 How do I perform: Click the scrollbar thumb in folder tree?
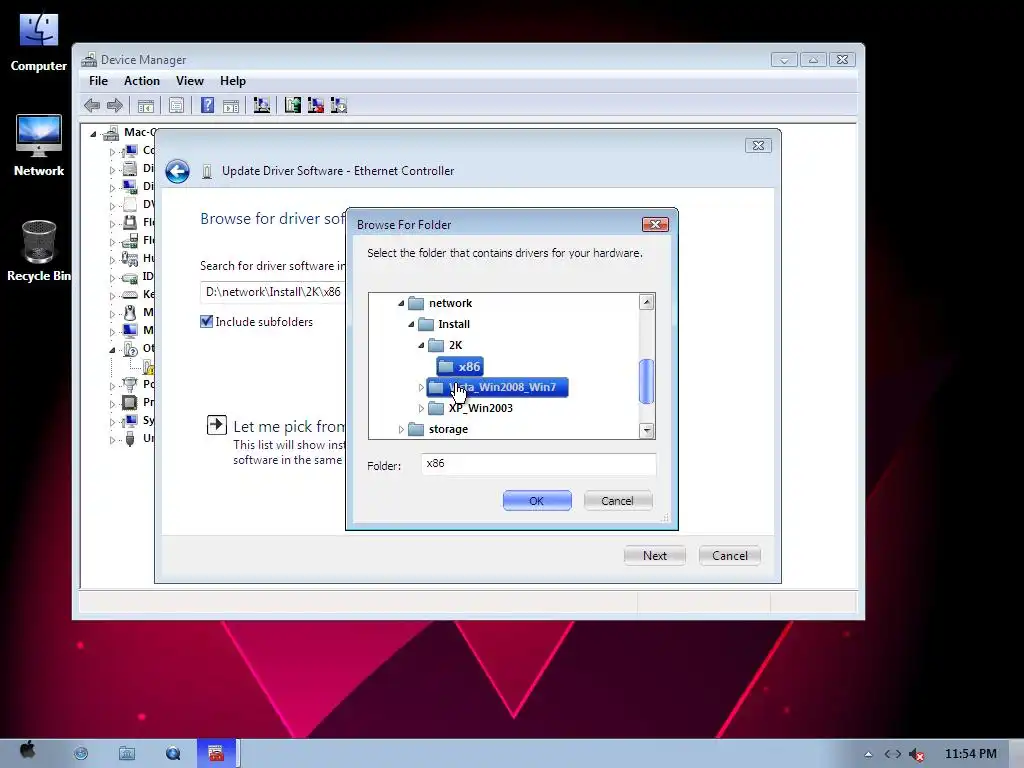(x=647, y=381)
